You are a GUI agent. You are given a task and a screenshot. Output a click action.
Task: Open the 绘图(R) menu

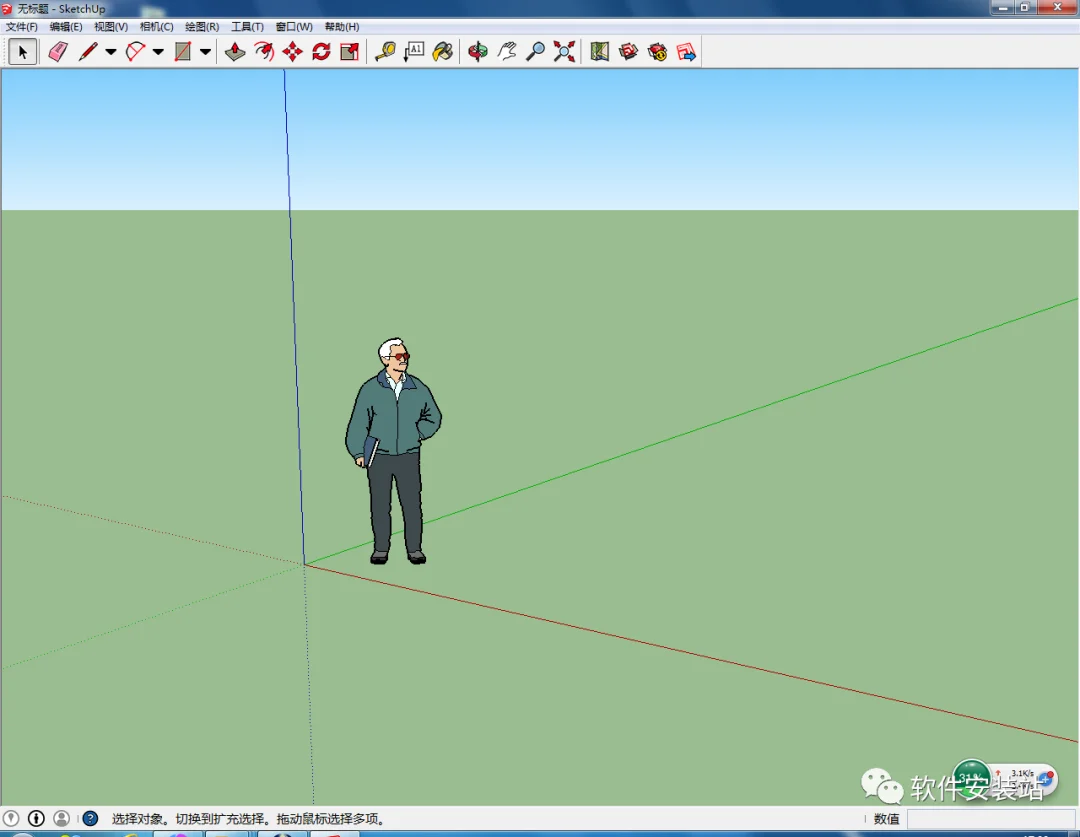[x=202, y=27]
